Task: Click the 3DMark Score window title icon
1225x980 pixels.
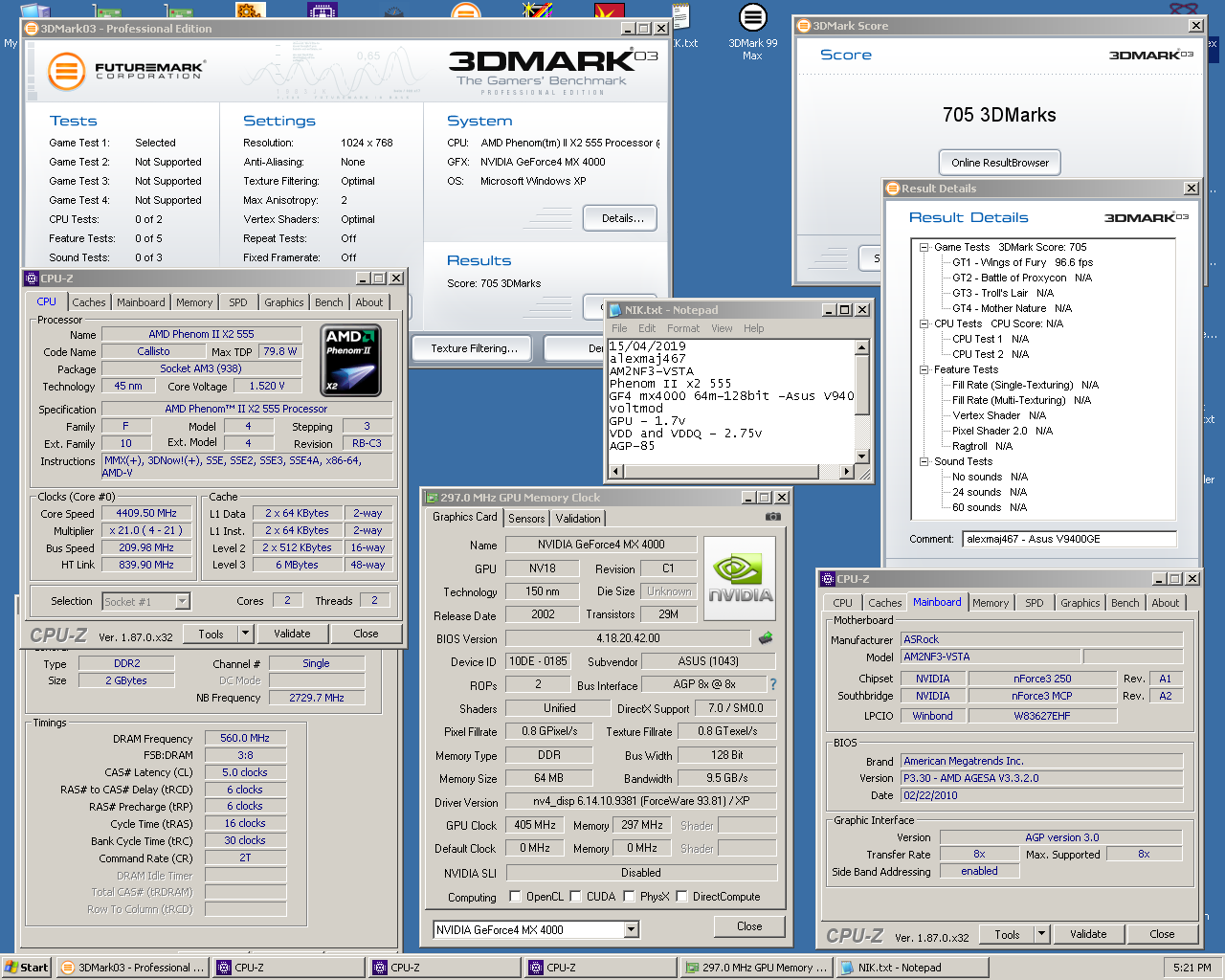Action: point(804,26)
